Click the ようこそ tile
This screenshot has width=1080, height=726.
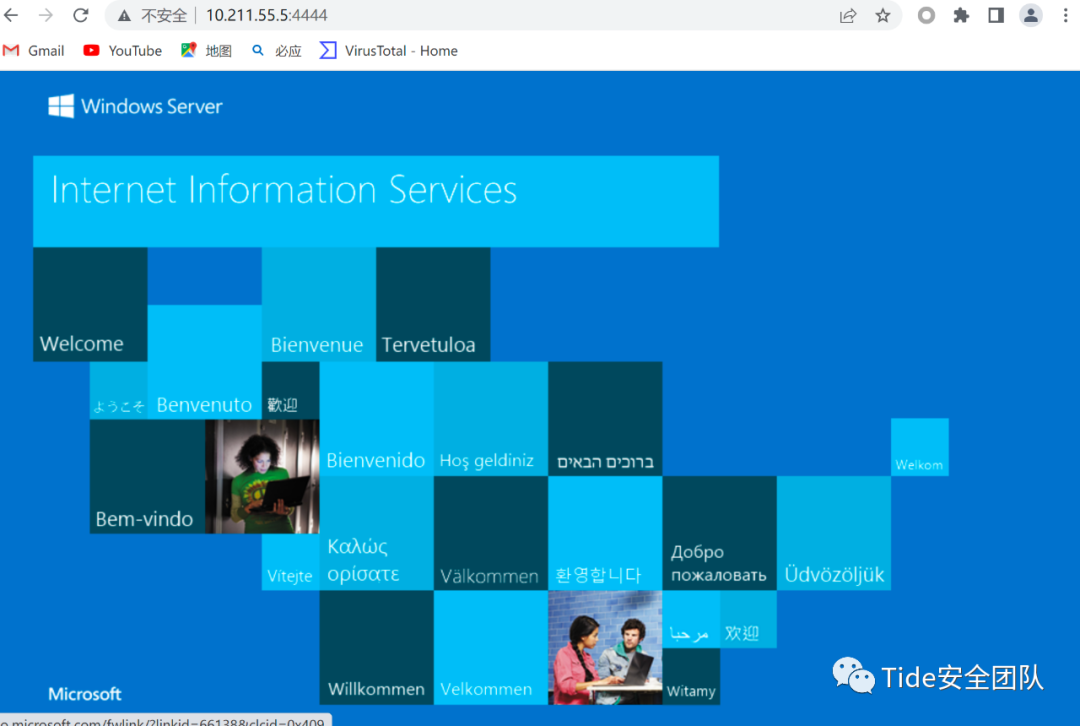[x=118, y=391]
